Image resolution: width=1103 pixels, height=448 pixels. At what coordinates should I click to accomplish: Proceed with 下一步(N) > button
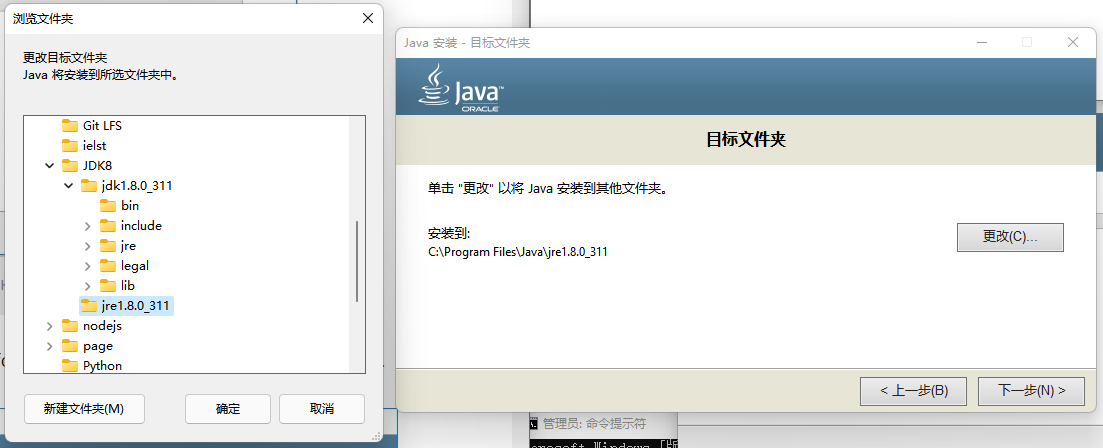pyautogui.click(x=1031, y=391)
